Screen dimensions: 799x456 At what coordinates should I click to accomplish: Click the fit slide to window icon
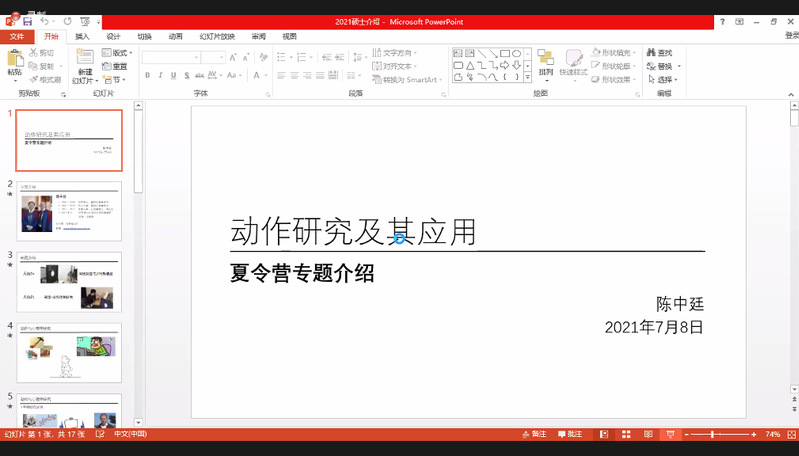coord(789,435)
